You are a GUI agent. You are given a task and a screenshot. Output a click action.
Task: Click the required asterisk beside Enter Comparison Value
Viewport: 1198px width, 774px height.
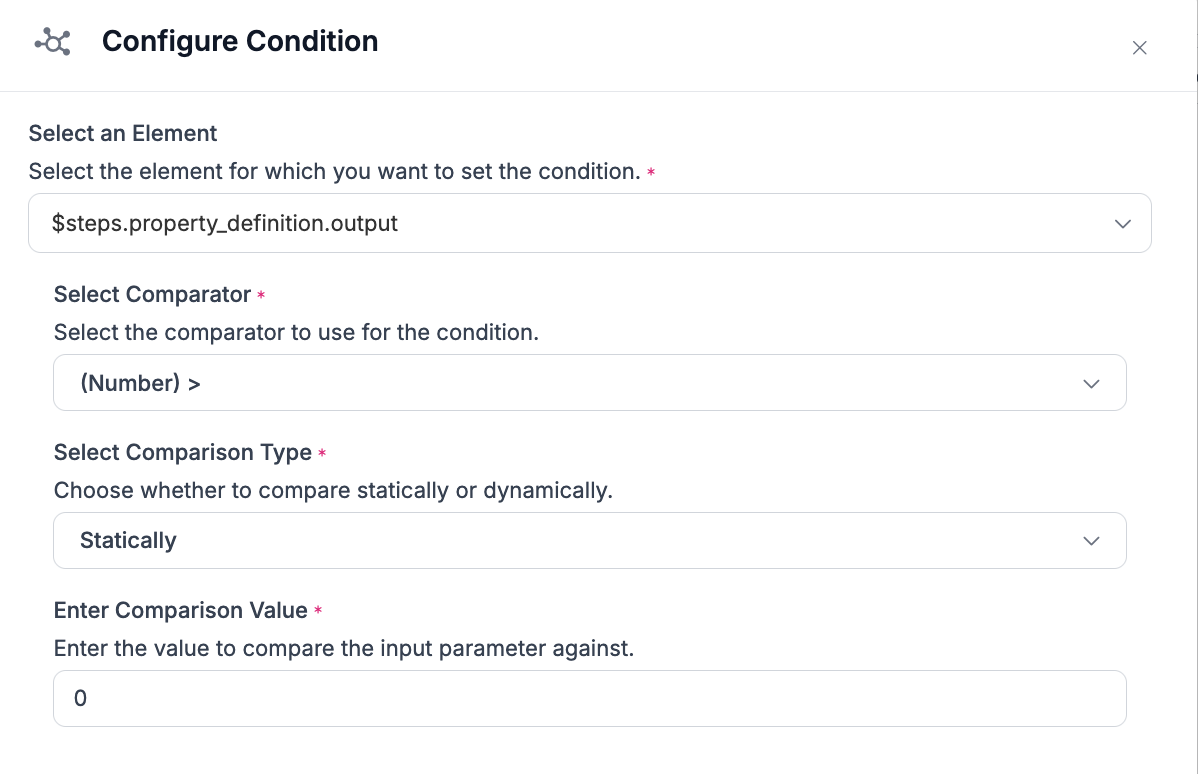[318, 611]
